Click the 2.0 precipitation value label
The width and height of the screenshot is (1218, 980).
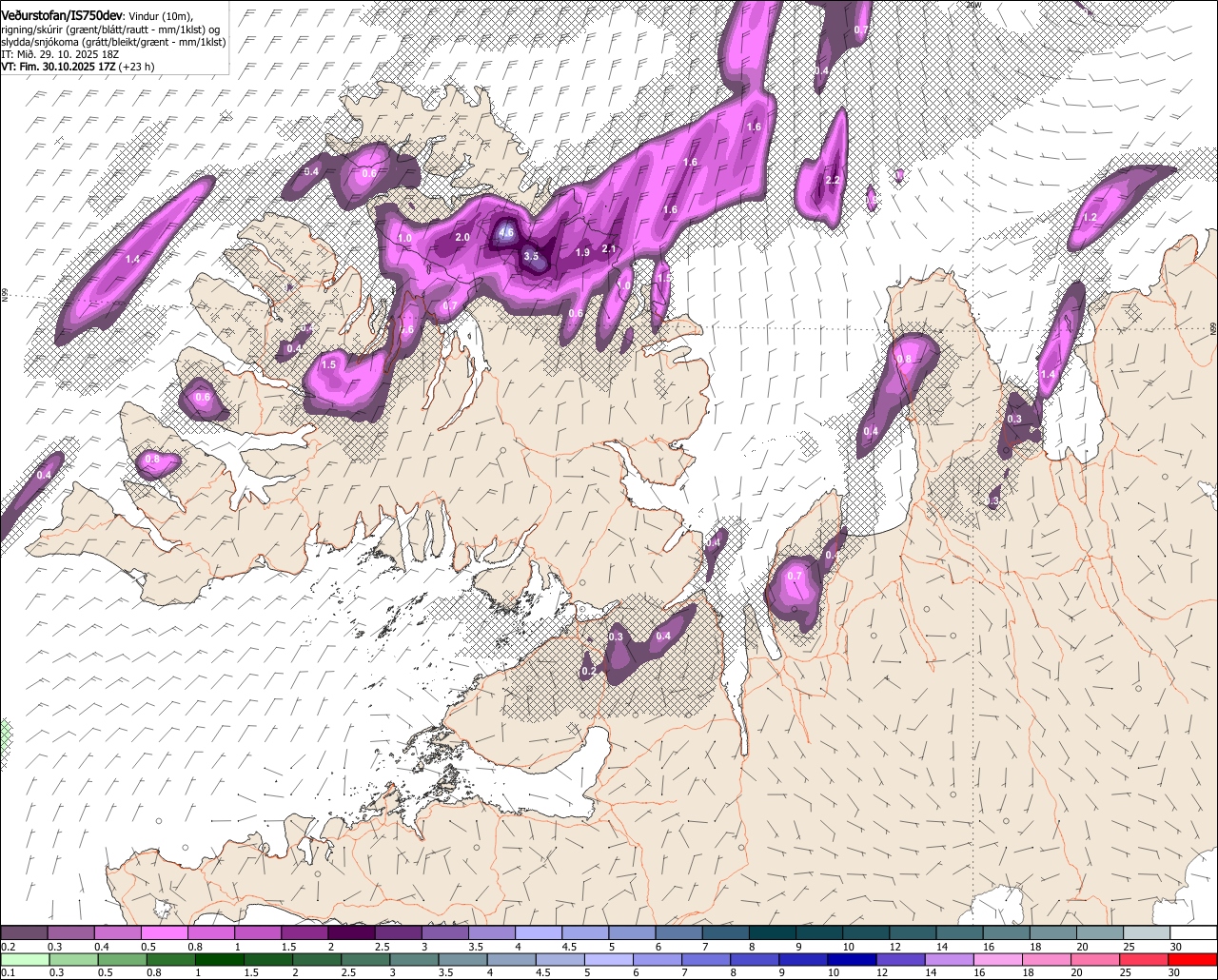pos(462,237)
